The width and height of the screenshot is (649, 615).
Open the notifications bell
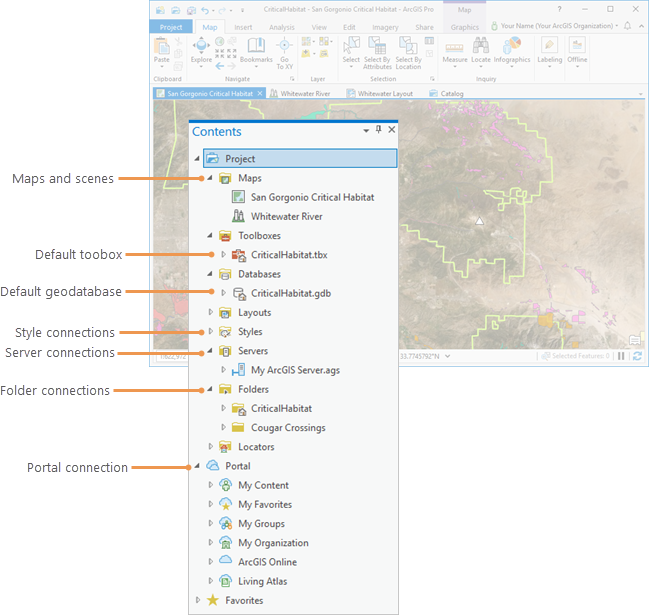pos(627,26)
